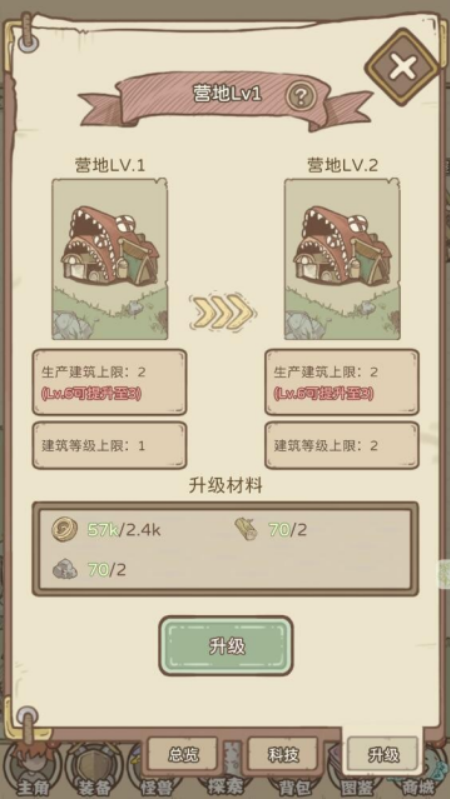Click the 营地Lv1 title banner
The image size is (450, 799).
(226, 98)
